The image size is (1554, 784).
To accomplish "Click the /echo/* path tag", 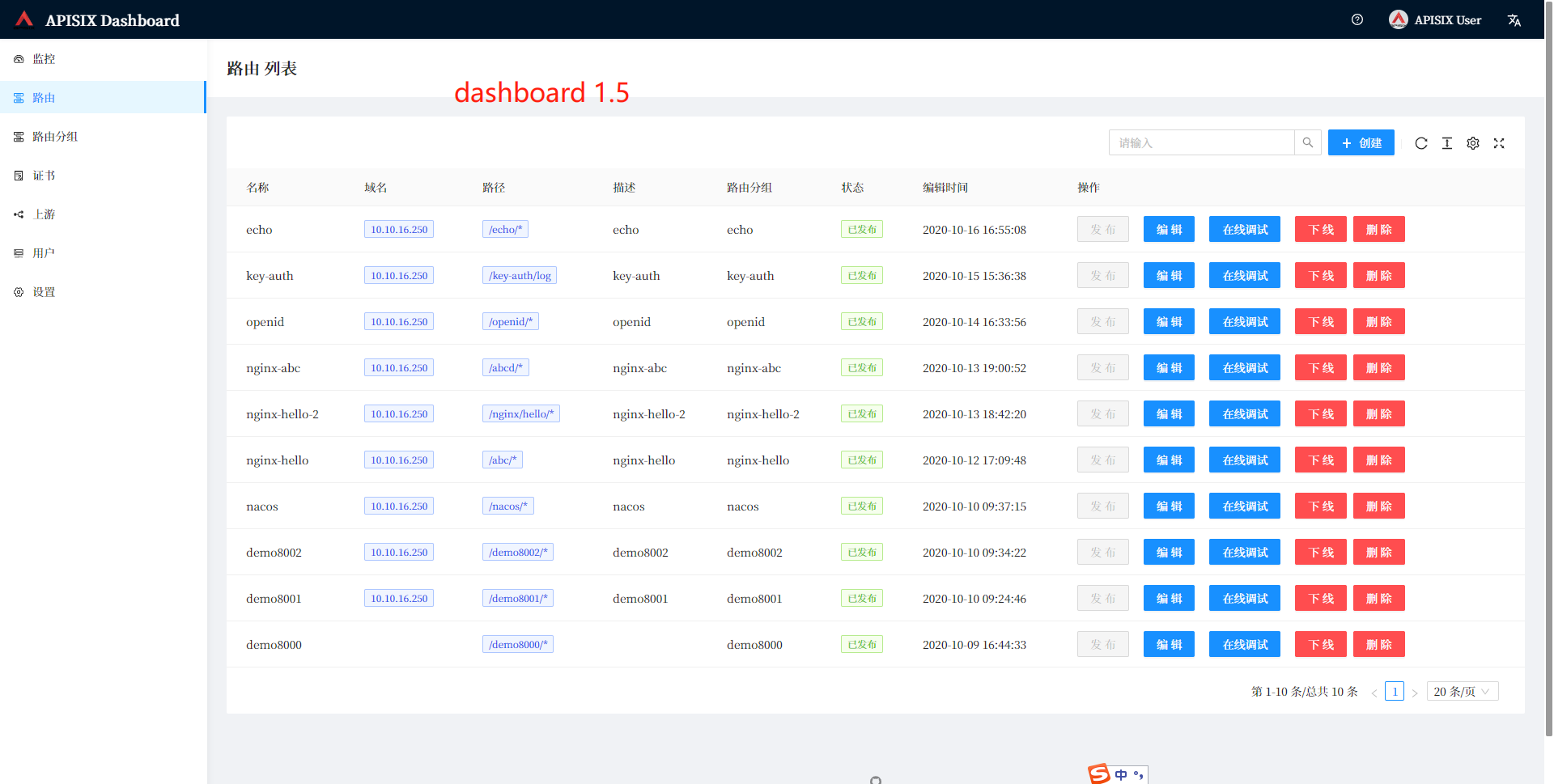I will [505, 229].
